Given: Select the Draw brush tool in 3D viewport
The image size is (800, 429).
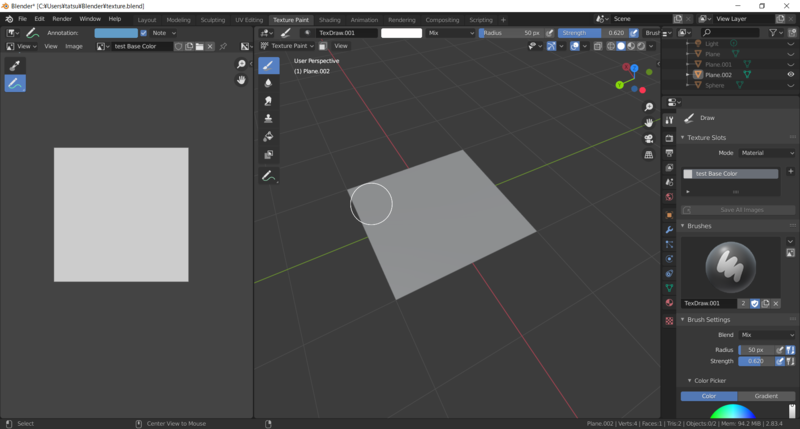Looking at the screenshot, I should (x=268, y=65).
